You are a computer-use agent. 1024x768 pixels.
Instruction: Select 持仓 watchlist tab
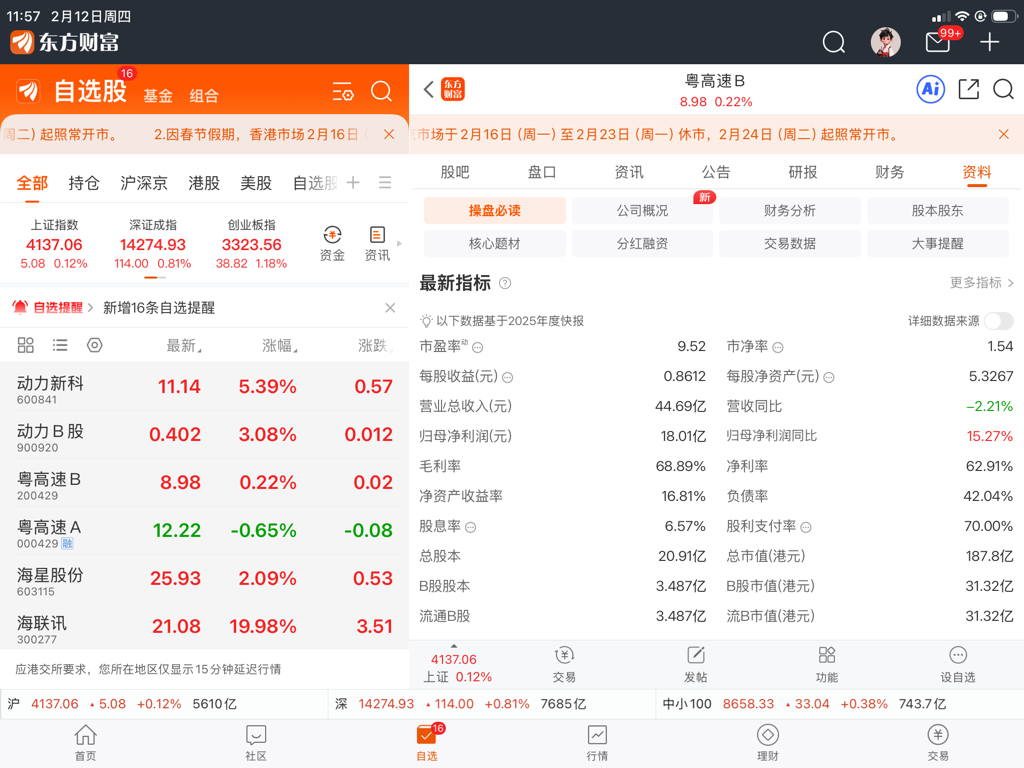(84, 183)
